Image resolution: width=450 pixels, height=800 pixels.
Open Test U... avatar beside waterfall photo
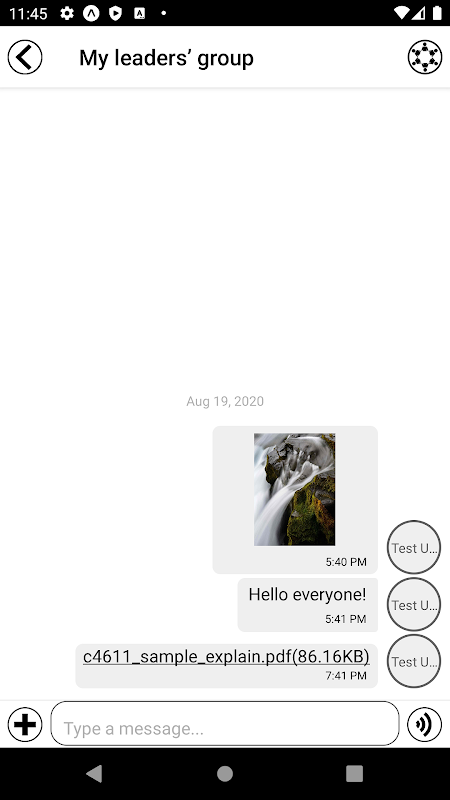pos(414,547)
